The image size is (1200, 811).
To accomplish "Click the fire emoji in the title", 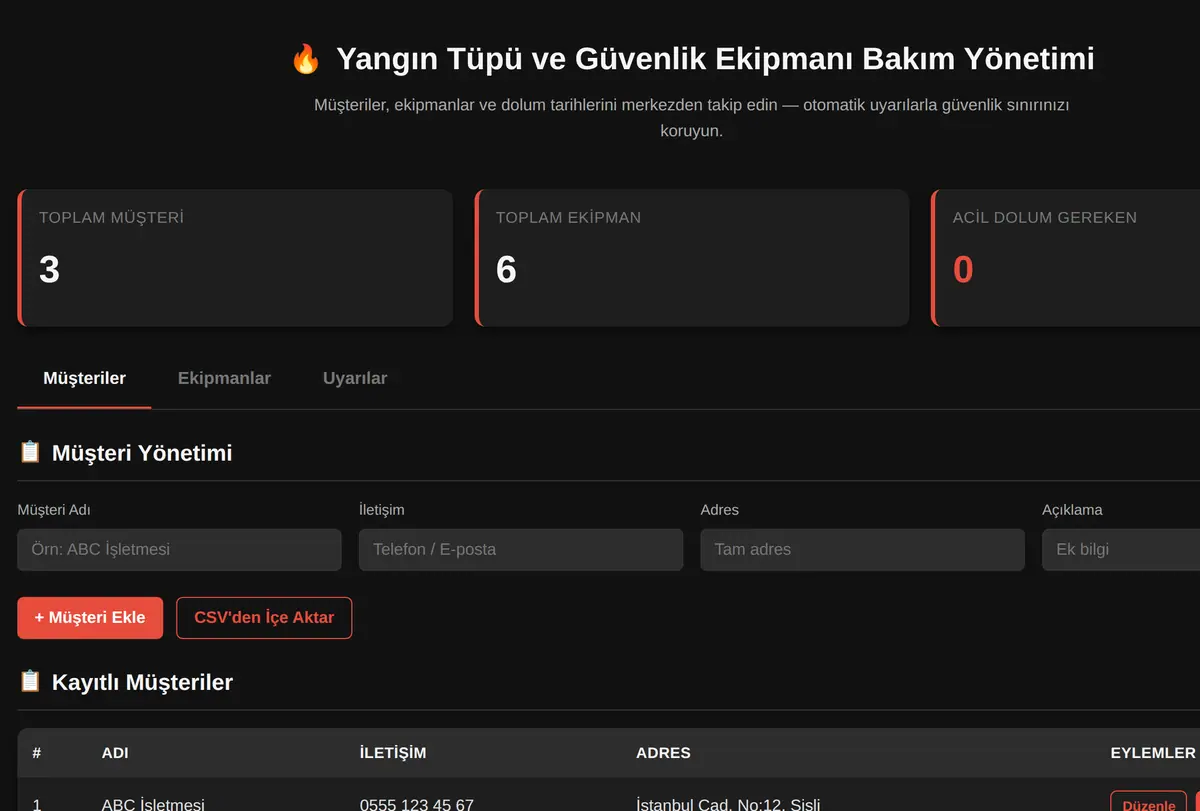I will 305,59.
